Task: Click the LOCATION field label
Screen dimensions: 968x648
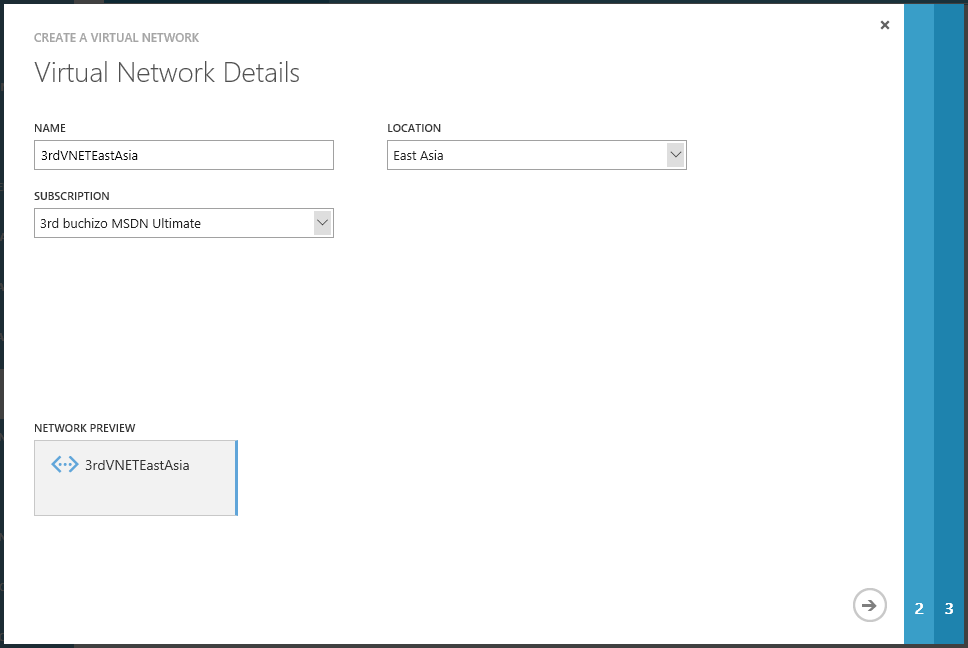Action: (414, 128)
